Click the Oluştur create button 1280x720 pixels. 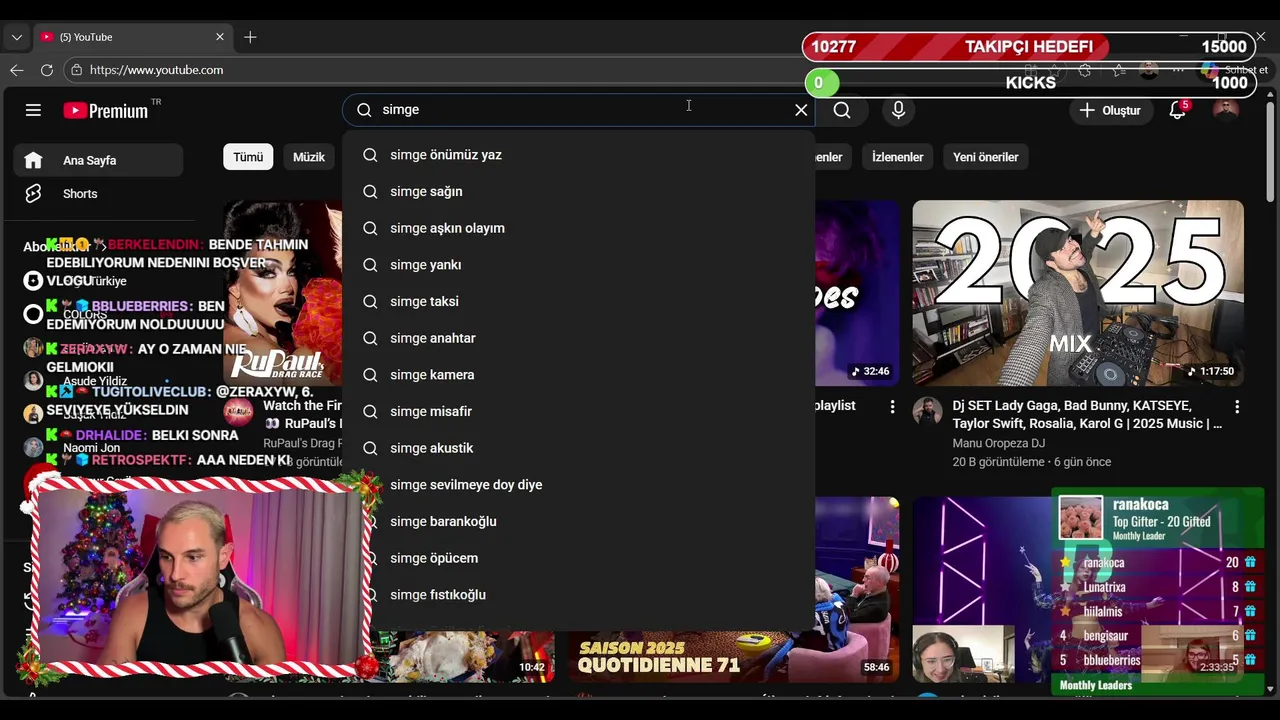(1109, 110)
